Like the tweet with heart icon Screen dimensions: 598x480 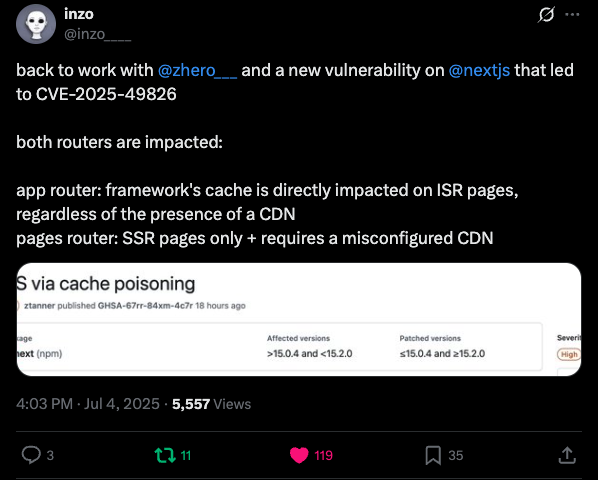(299, 455)
